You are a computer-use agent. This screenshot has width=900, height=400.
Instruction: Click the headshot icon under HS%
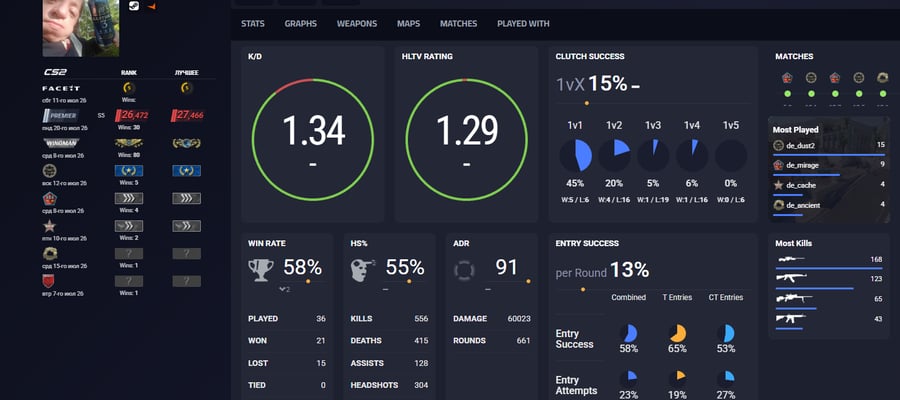pyautogui.click(x=363, y=270)
